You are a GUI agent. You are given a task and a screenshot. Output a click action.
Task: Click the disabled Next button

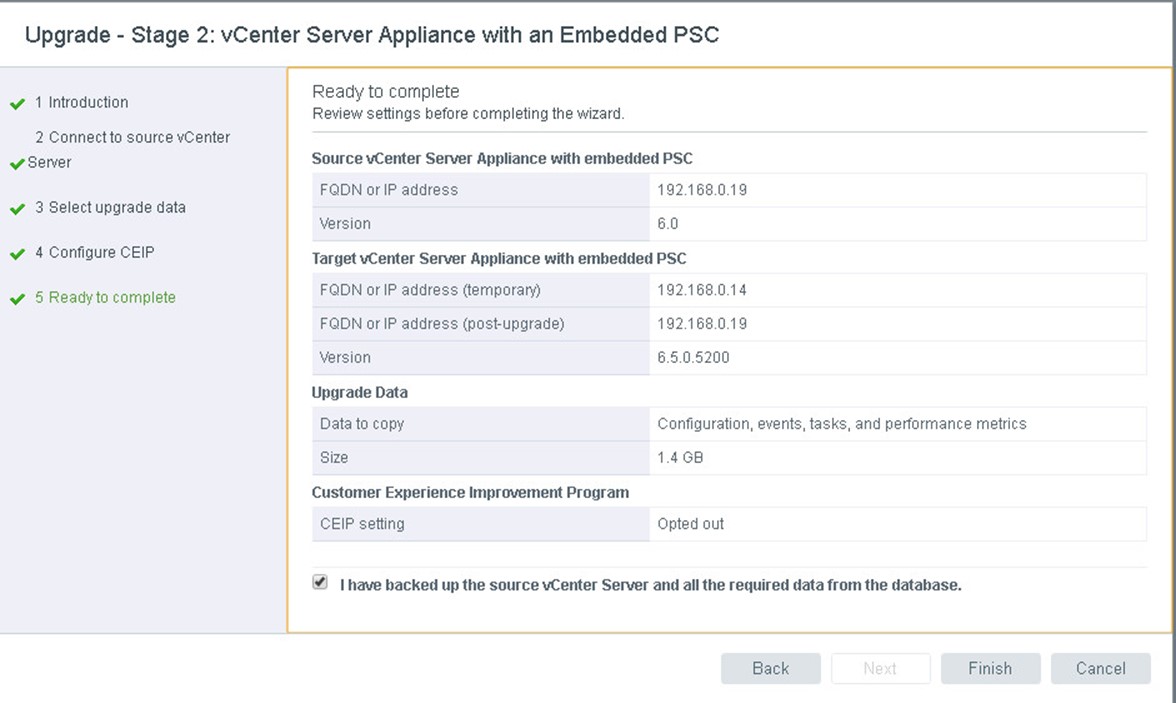(x=880, y=668)
